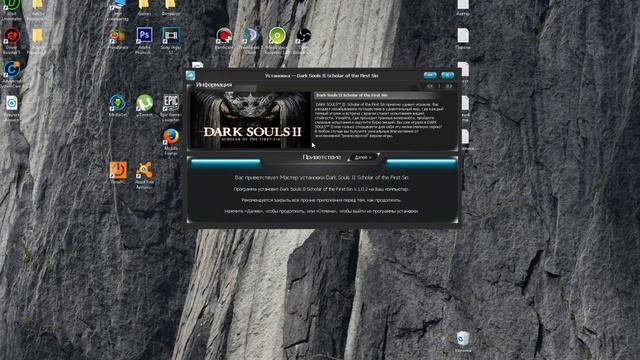Viewport: 640px width, 360px height.
Task: Click the left blue progress bar
Action: pos(226,163)
